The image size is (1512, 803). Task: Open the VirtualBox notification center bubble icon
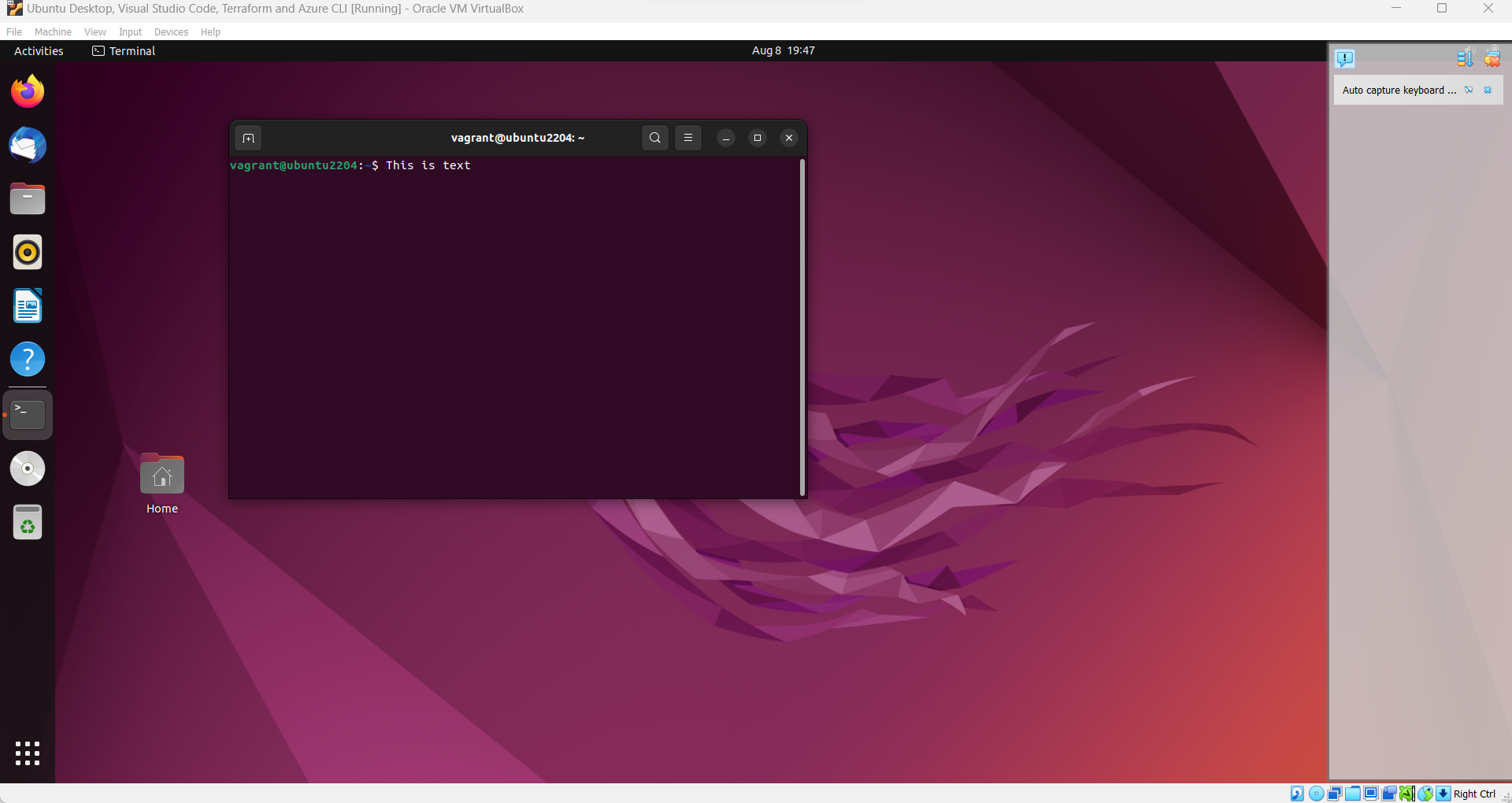point(1345,59)
